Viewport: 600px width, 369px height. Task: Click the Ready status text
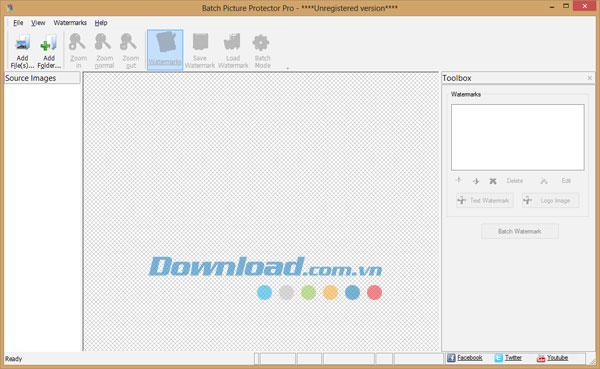coord(13,359)
